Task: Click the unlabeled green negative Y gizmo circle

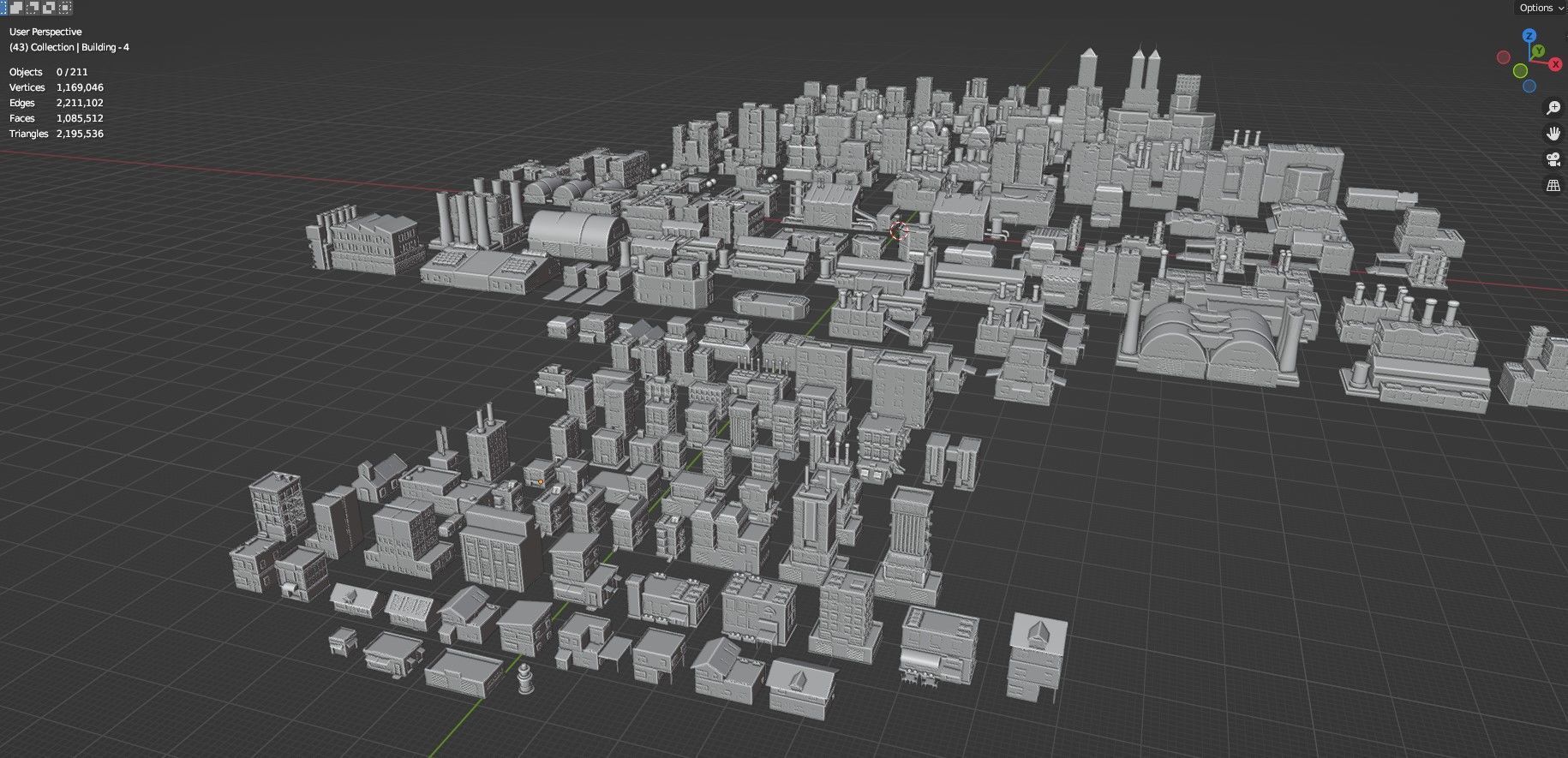Action: pyautogui.click(x=1520, y=70)
